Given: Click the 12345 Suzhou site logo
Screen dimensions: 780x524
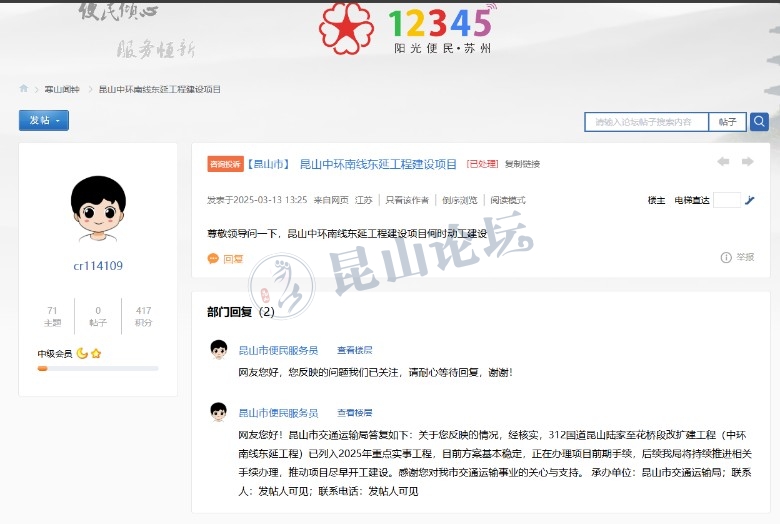Looking at the screenshot, I should click(x=408, y=29).
